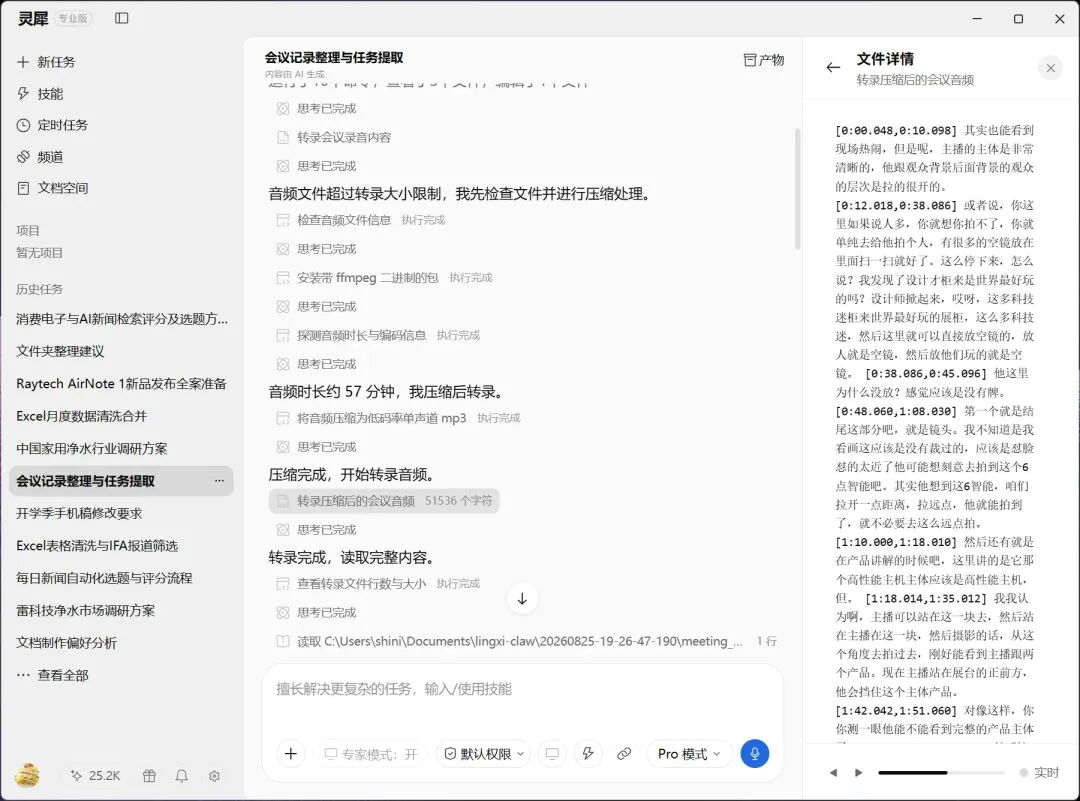Screen dimensions: 1080x801
Task: Click the conversation vertical scrollbar
Action: coord(798,188)
